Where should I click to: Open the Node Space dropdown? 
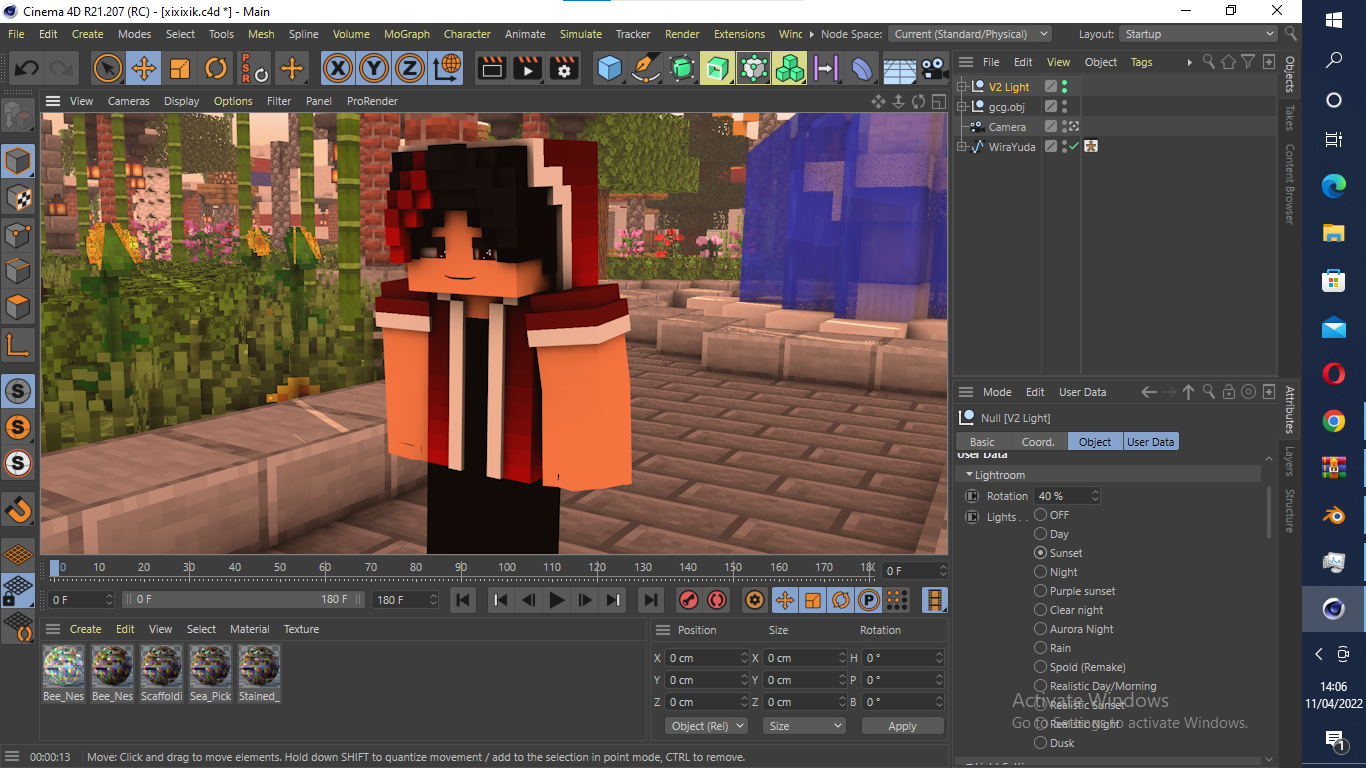click(x=970, y=34)
